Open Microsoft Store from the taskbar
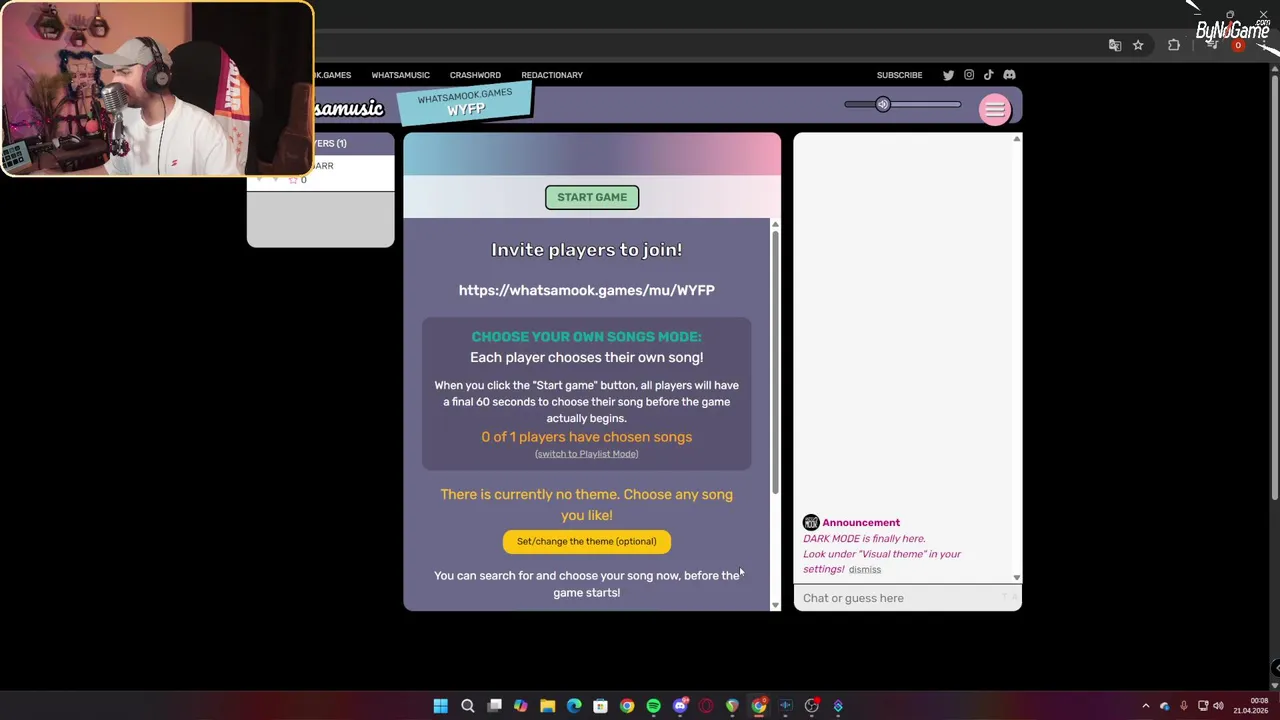Viewport: 1280px width, 720px height. click(600, 706)
